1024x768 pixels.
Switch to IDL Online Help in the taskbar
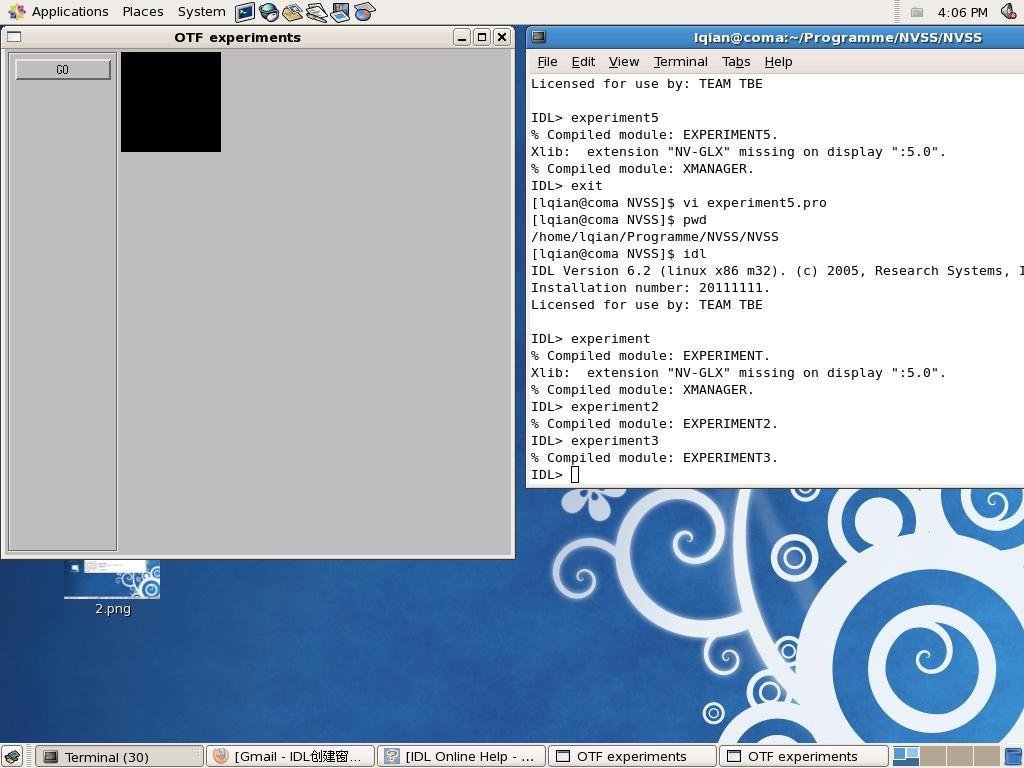pyautogui.click(x=462, y=757)
